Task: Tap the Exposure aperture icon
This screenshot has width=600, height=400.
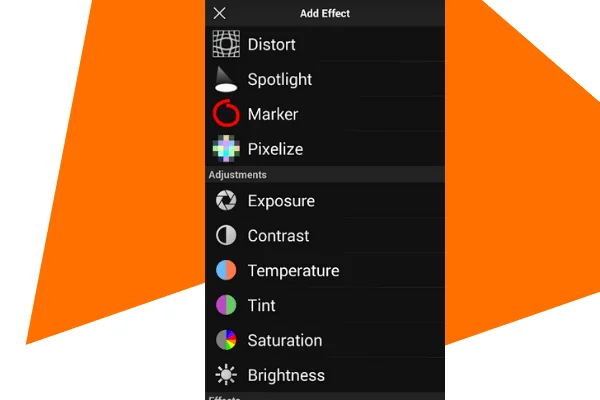Action: click(x=226, y=201)
